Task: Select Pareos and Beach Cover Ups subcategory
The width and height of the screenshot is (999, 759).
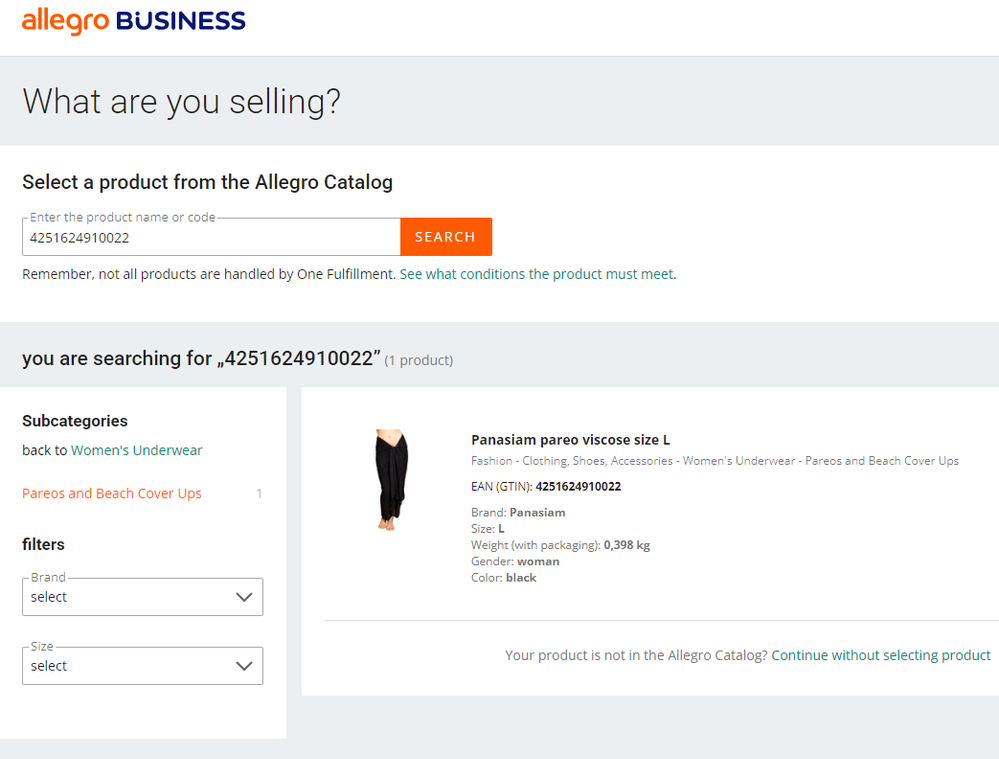Action: pyautogui.click(x=112, y=493)
